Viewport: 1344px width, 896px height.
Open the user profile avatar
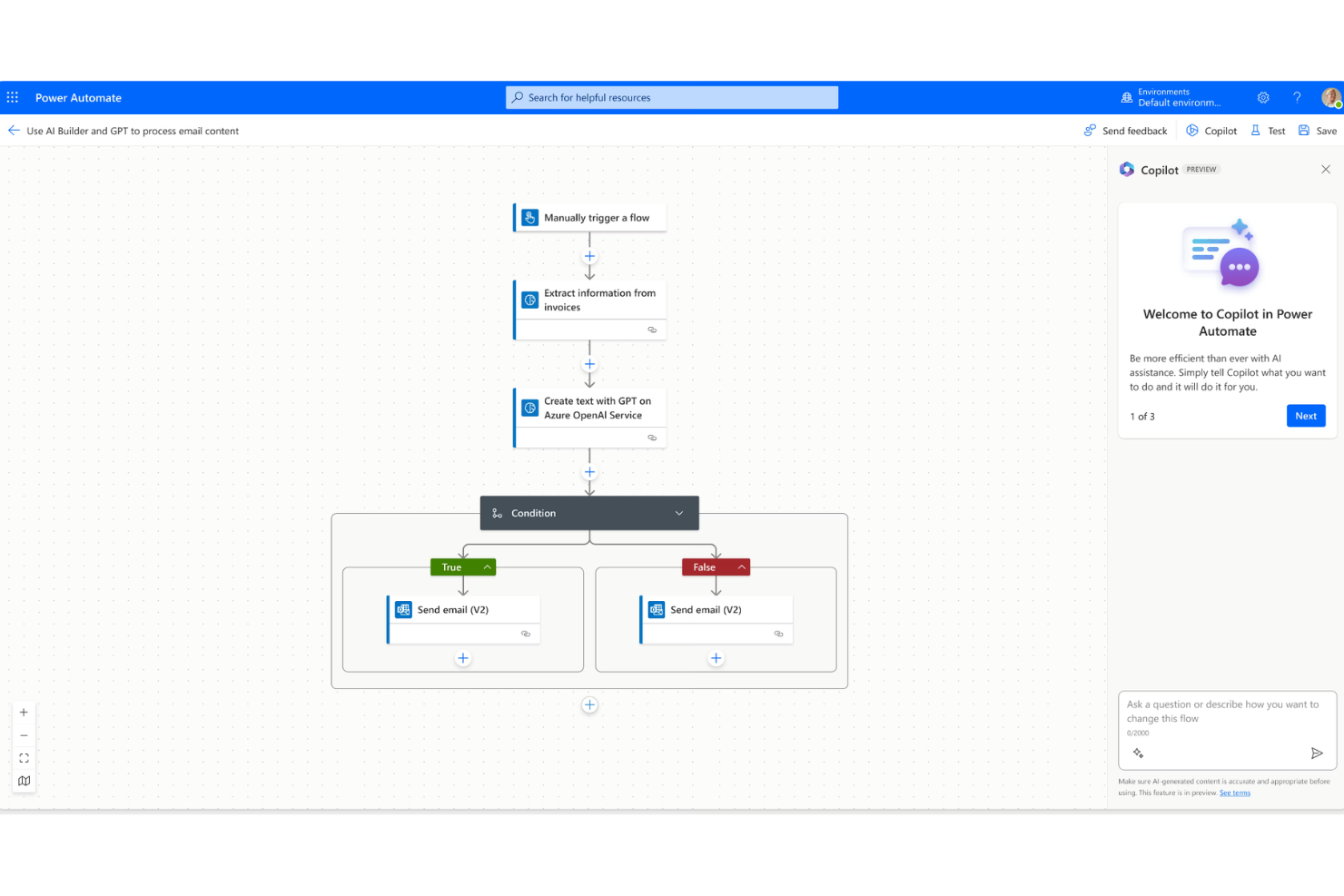1331,97
